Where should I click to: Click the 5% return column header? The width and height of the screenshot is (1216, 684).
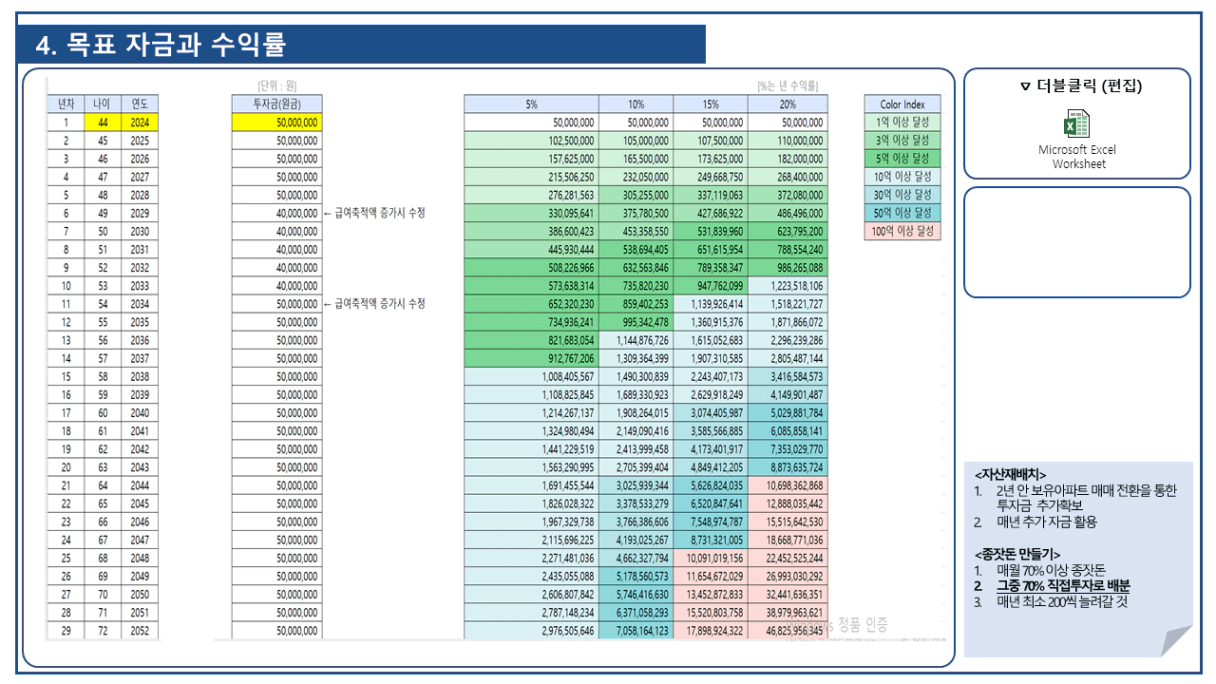531,104
